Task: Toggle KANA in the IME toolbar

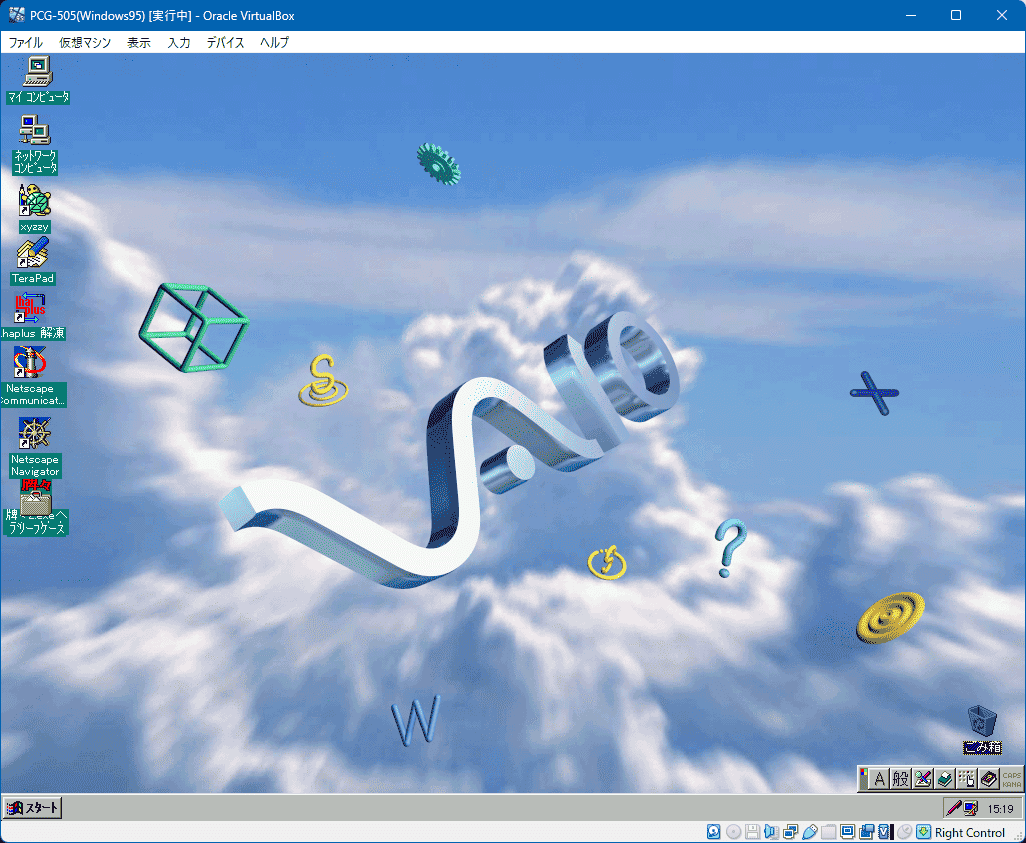Action: [1012, 783]
